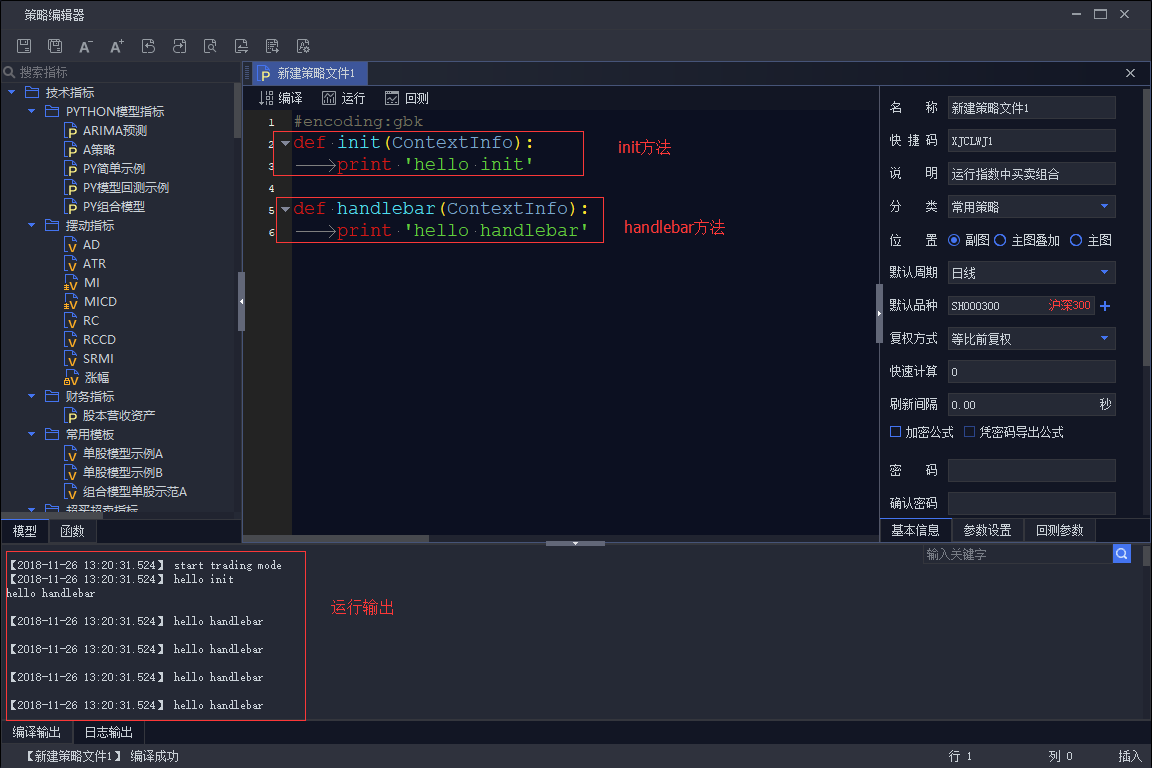Switch to the 日志输出 tab
The width and height of the screenshot is (1152, 768).
(x=108, y=732)
